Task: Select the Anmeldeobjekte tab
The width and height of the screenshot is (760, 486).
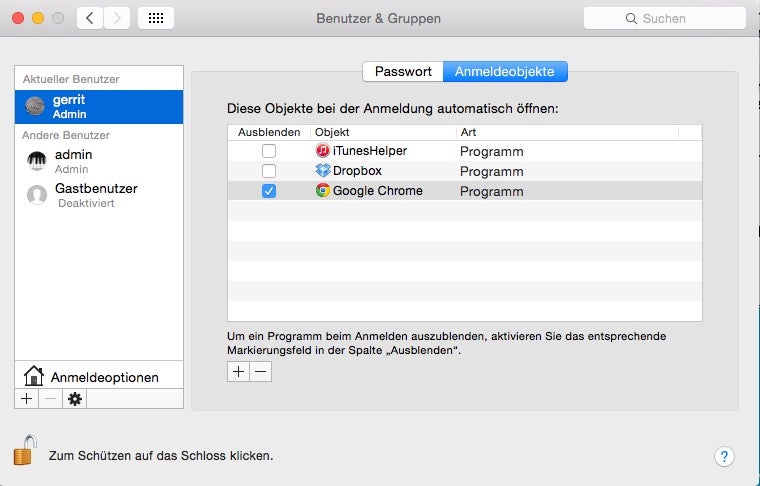Action: click(x=505, y=72)
